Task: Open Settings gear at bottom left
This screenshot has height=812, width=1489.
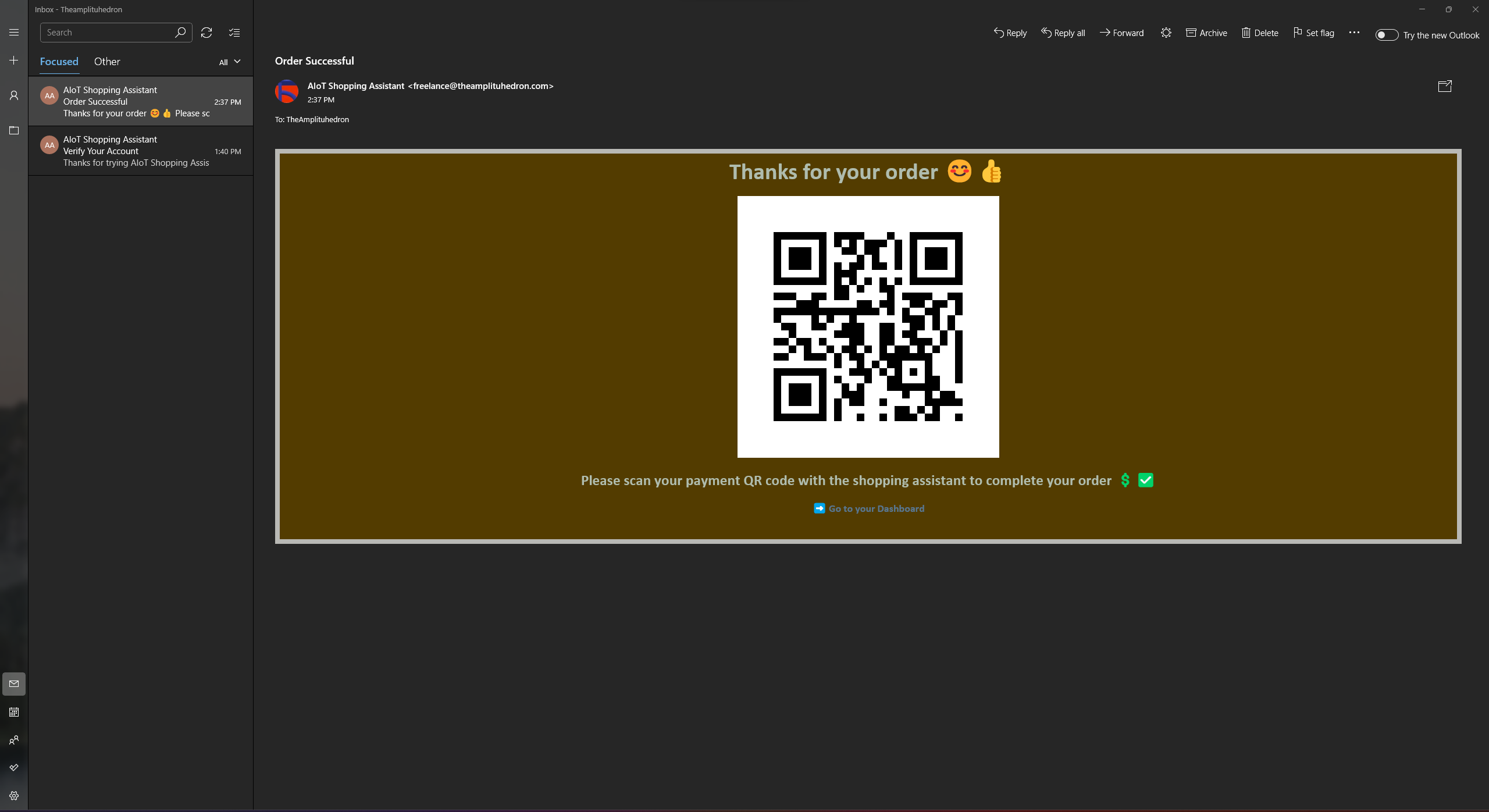Action: click(14, 796)
